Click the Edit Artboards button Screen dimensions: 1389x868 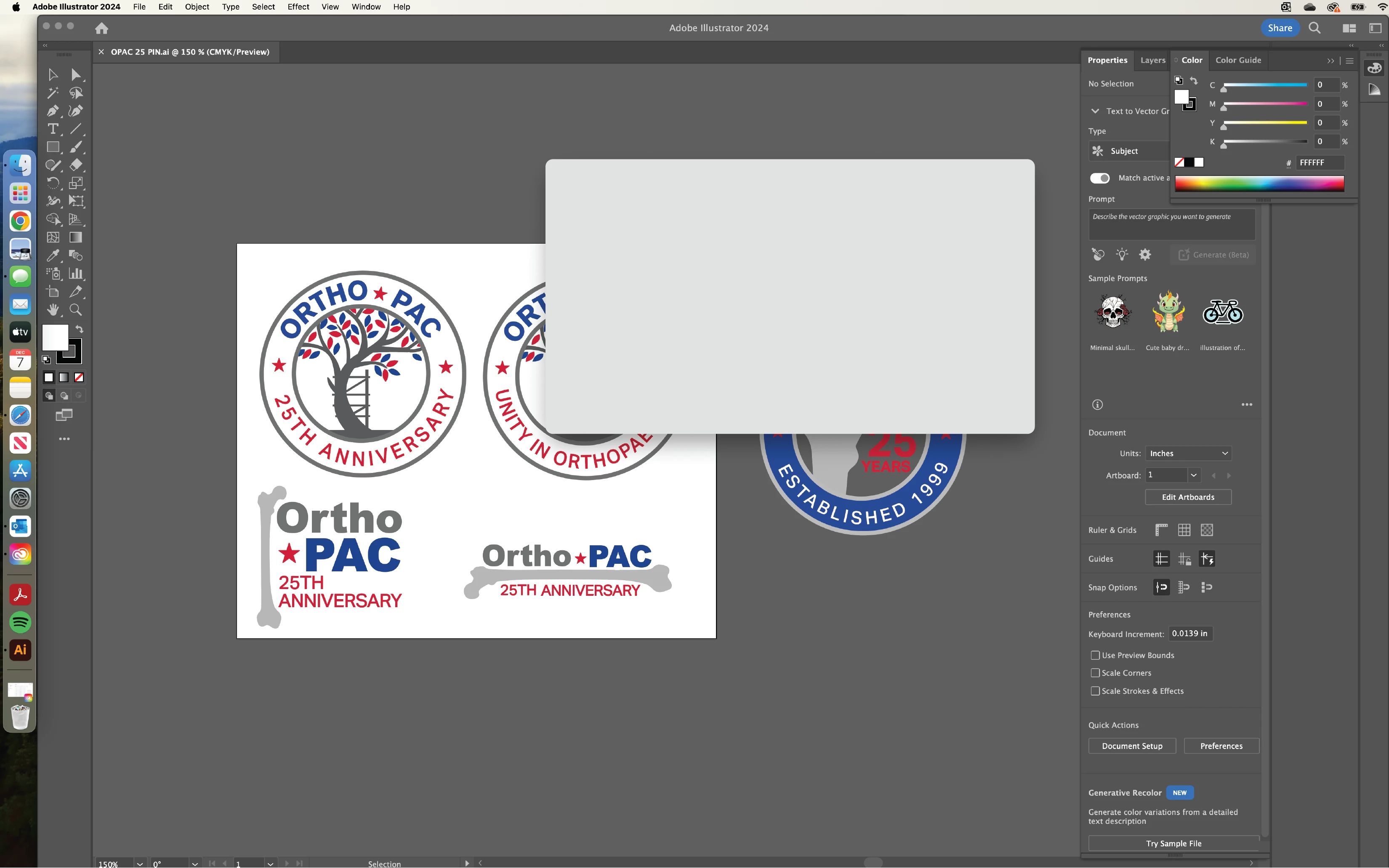point(1188,496)
